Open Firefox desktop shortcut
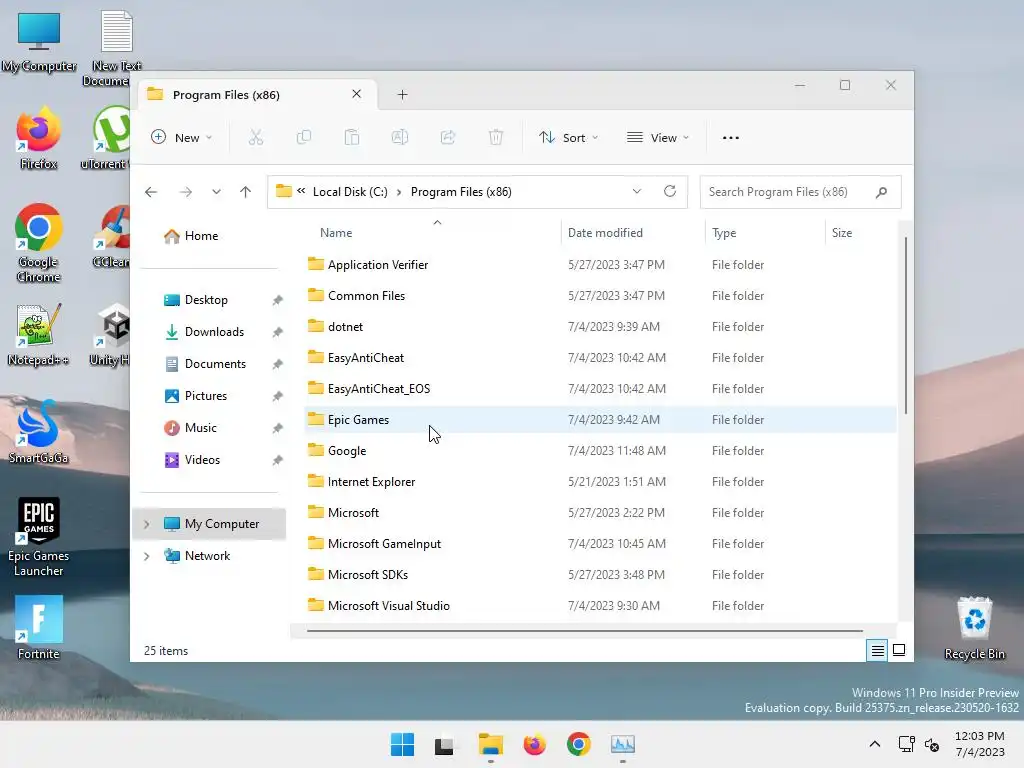Image resolution: width=1024 pixels, height=768 pixels. [38, 140]
